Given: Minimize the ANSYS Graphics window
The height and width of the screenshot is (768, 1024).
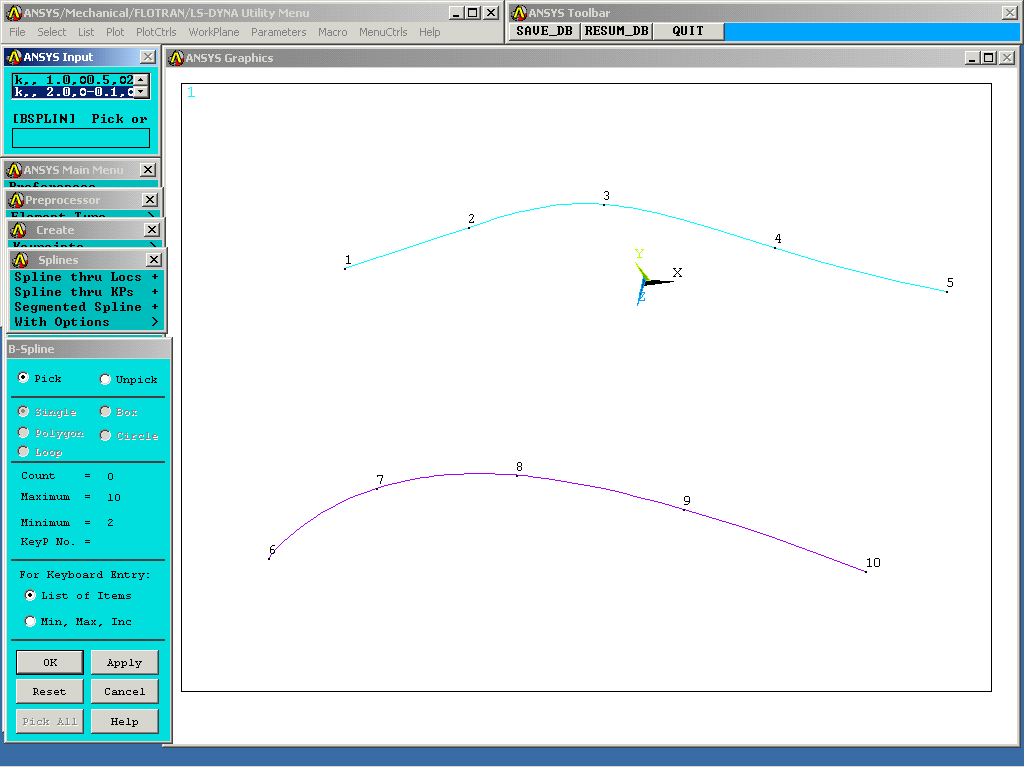Looking at the screenshot, I should coord(972,58).
